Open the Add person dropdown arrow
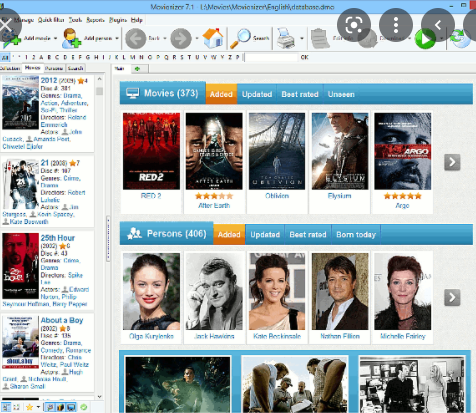Viewport: 476px width, 413px height. point(117,38)
